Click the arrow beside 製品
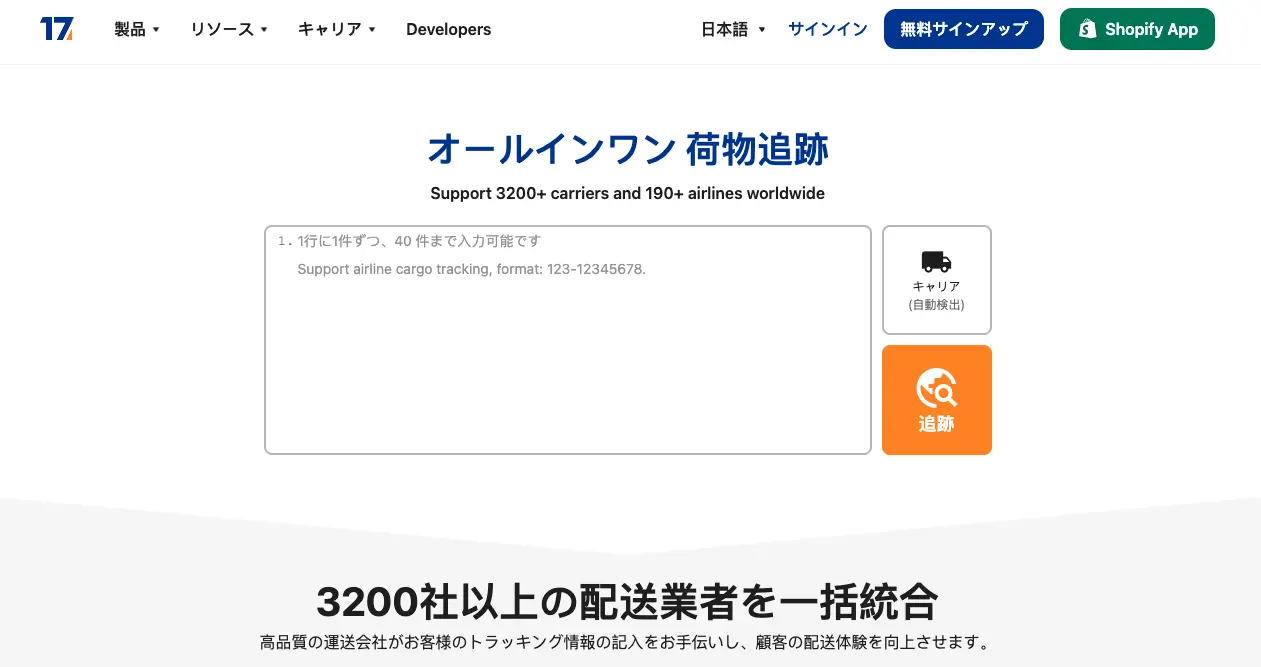Screen dimensions: 1261x667 [x=156, y=30]
